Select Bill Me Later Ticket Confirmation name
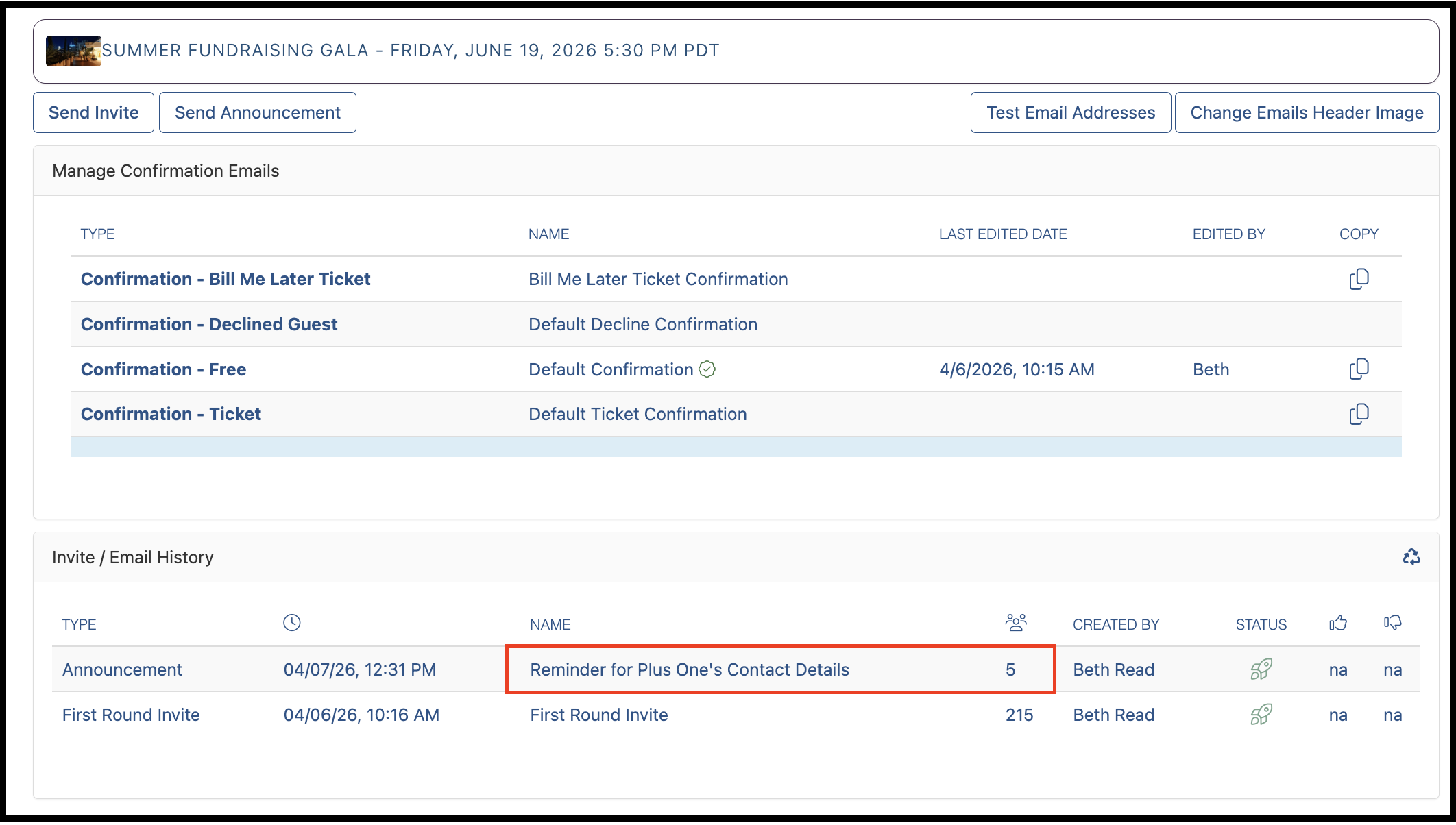 point(658,279)
